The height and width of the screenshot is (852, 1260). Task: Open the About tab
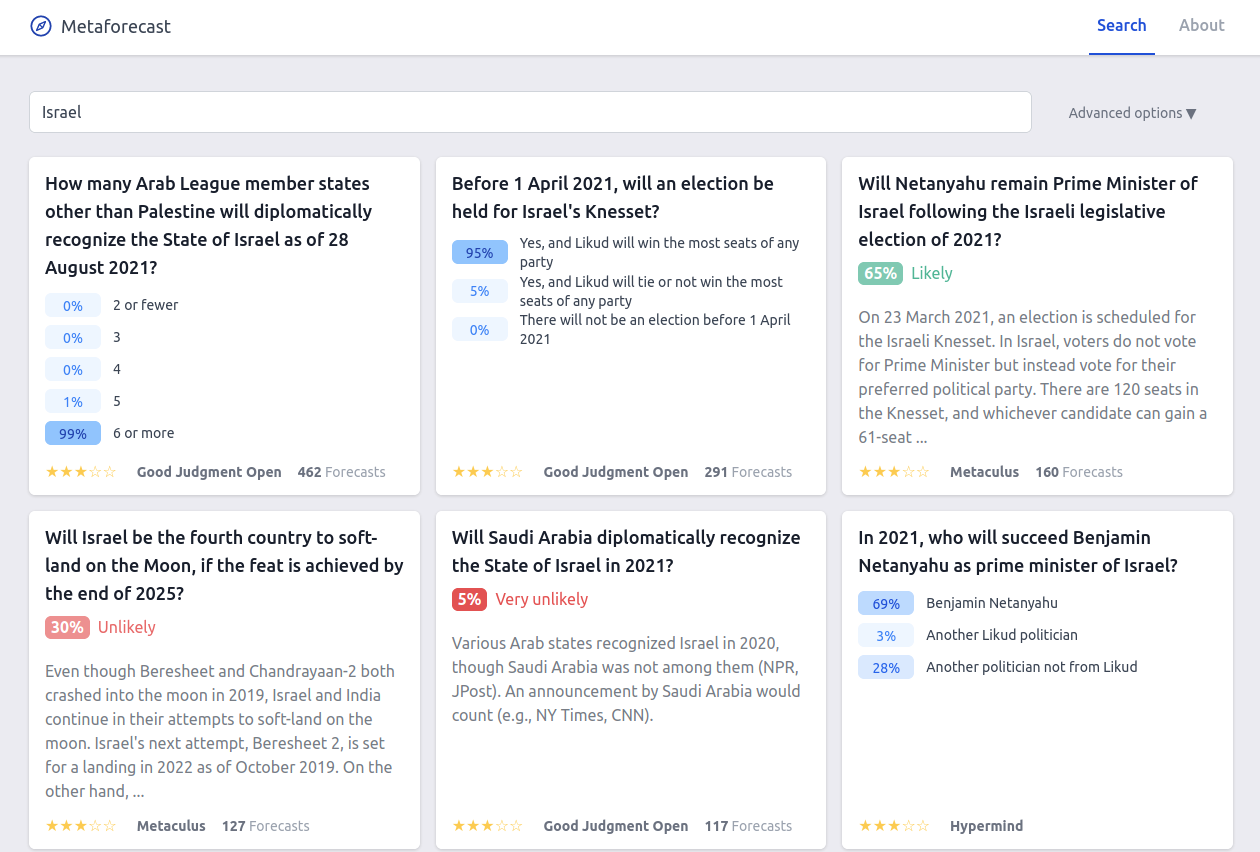pyautogui.click(x=1201, y=26)
